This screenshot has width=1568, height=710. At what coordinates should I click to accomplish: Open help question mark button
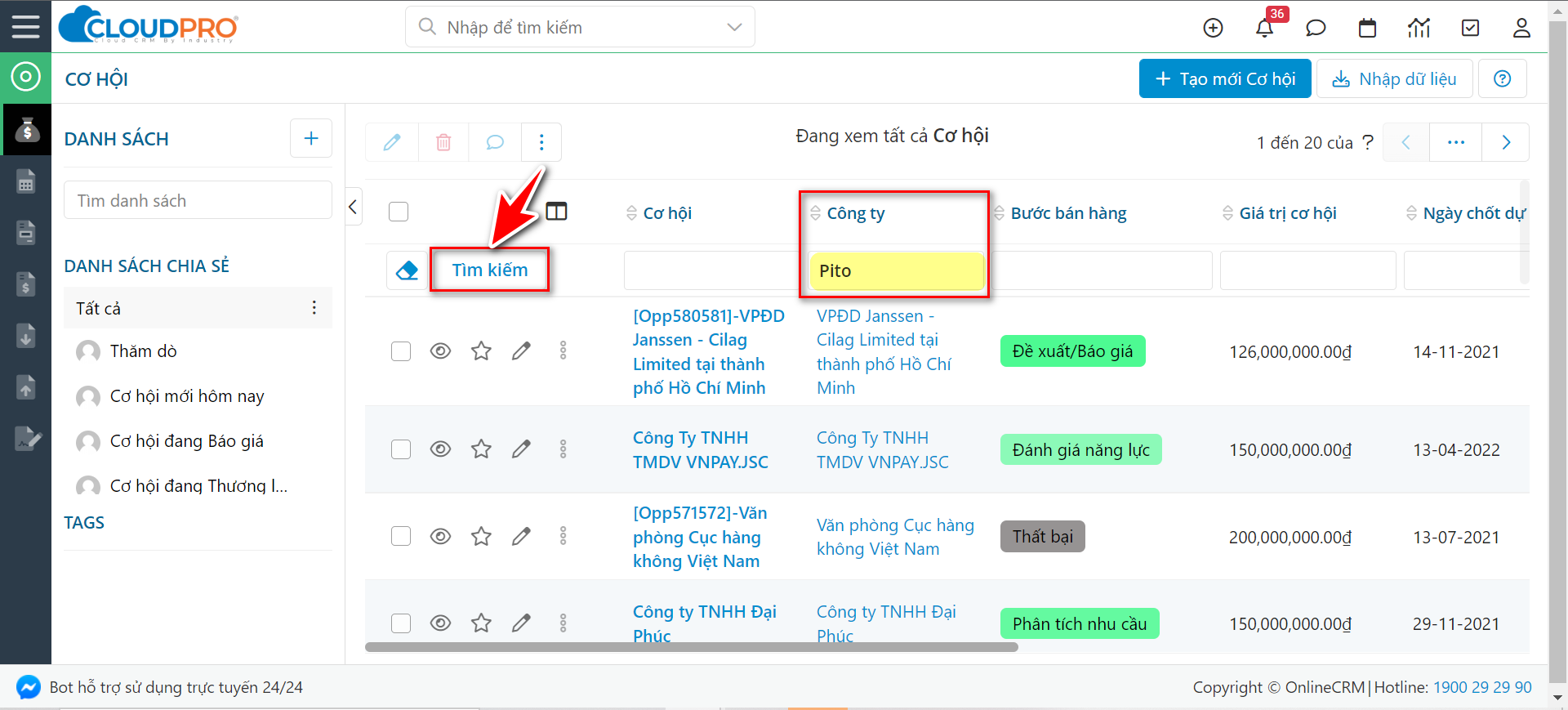coord(1502,78)
